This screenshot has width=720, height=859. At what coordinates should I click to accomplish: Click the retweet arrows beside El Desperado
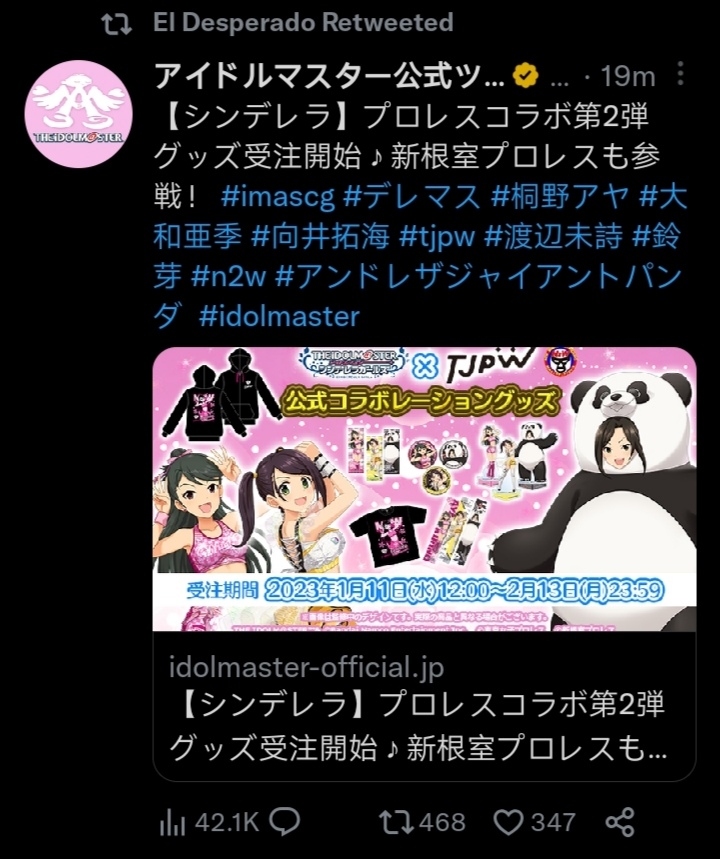(116, 24)
